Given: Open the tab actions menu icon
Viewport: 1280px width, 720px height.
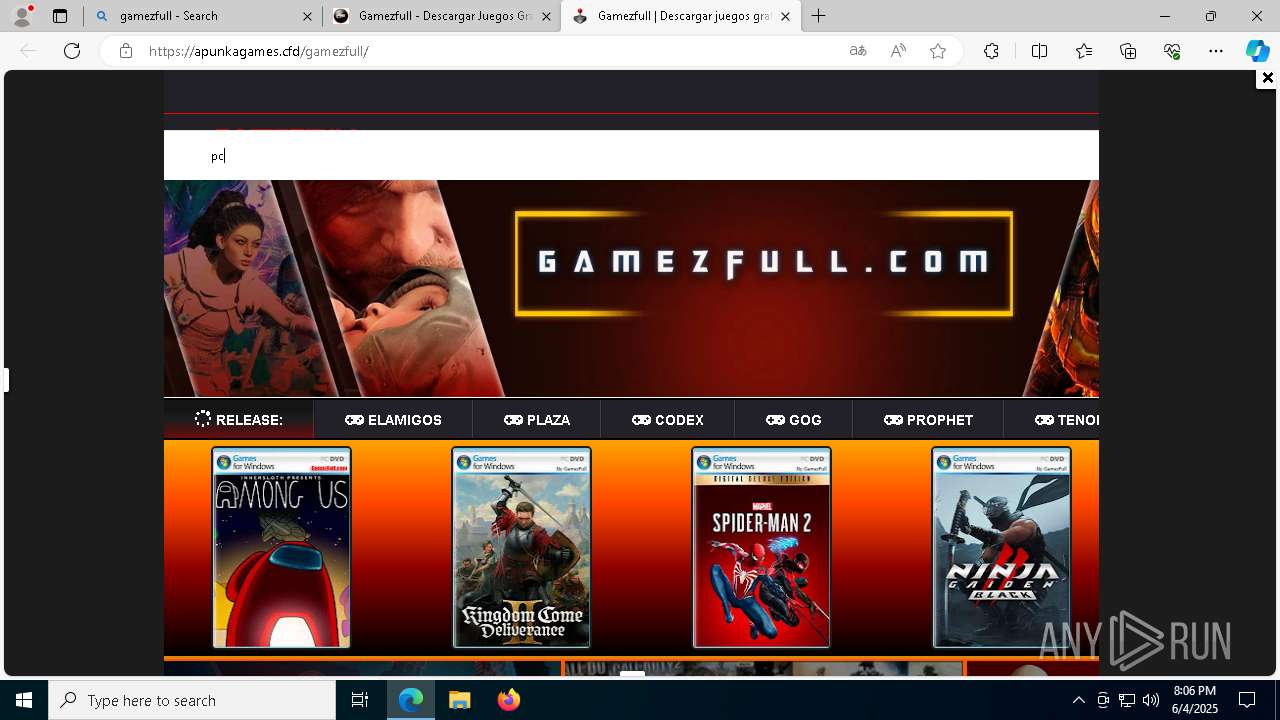Looking at the screenshot, I should click(x=60, y=16).
